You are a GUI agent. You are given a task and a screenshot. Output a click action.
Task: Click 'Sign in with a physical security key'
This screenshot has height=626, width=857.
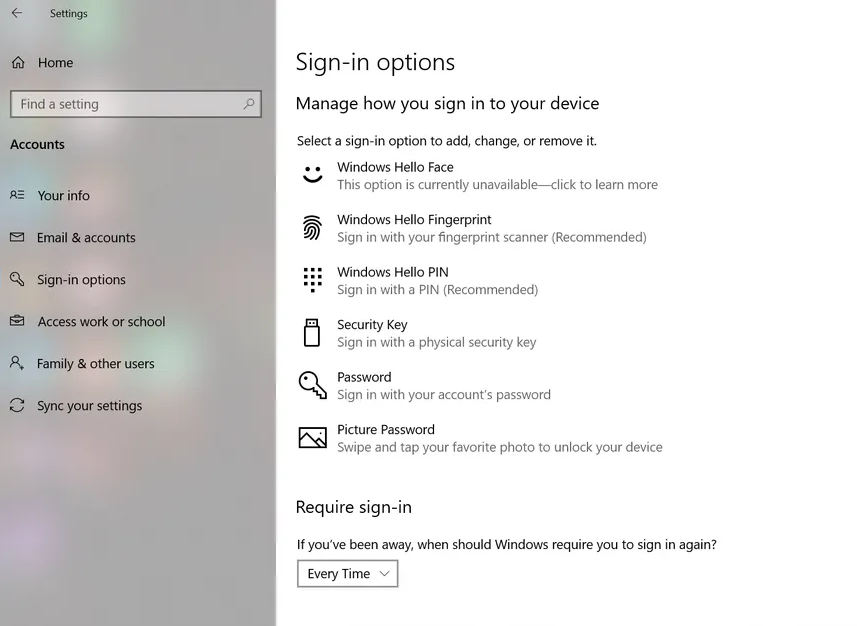click(436, 342)
